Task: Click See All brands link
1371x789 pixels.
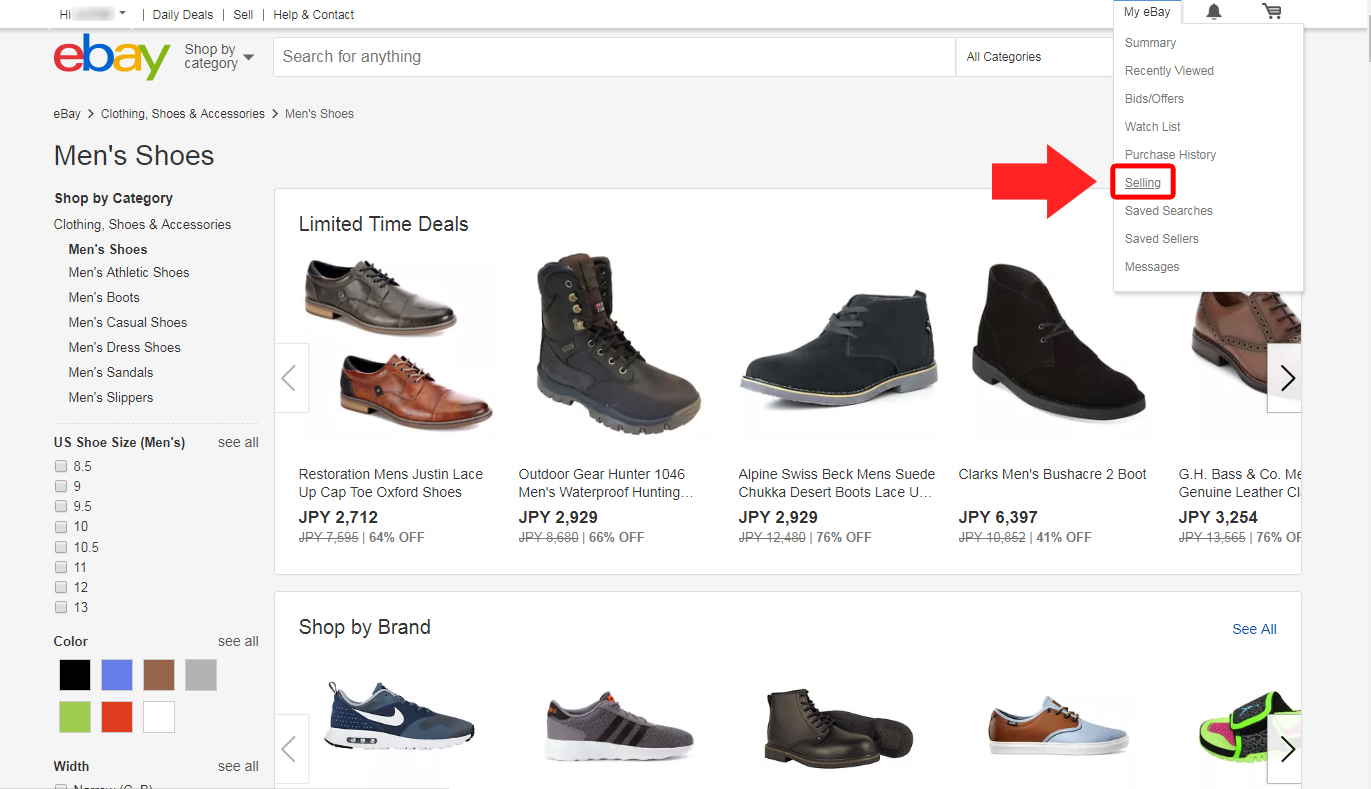Action: 1254,629
